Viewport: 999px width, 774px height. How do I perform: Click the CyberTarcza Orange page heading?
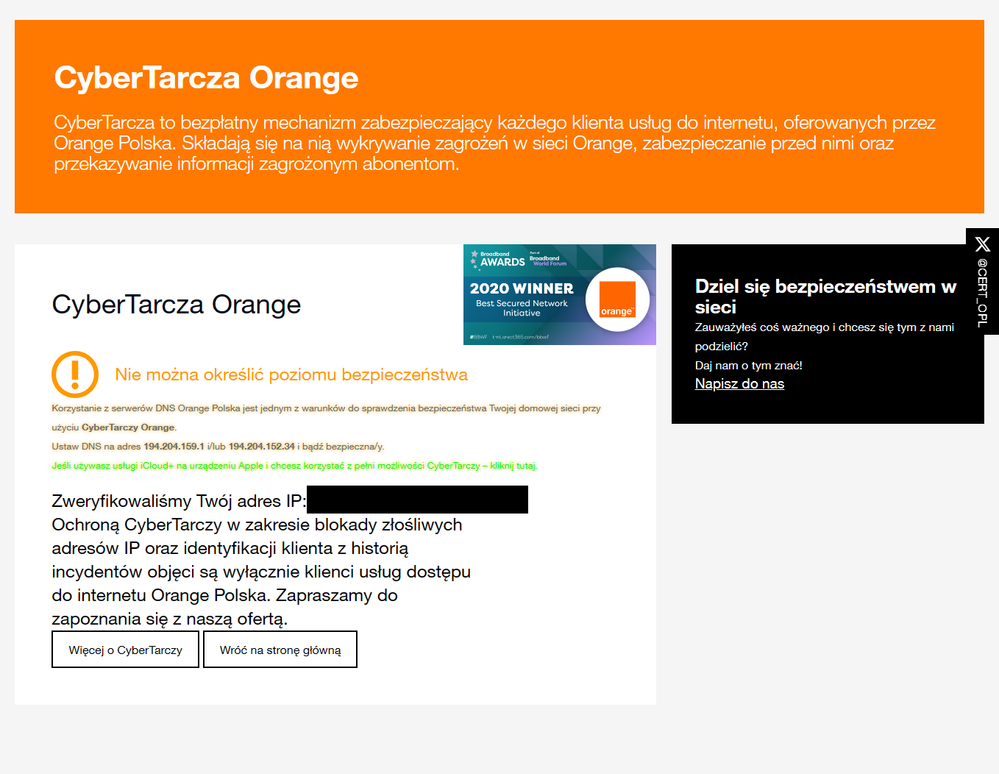pyautogui.click(x=176, y=304)
